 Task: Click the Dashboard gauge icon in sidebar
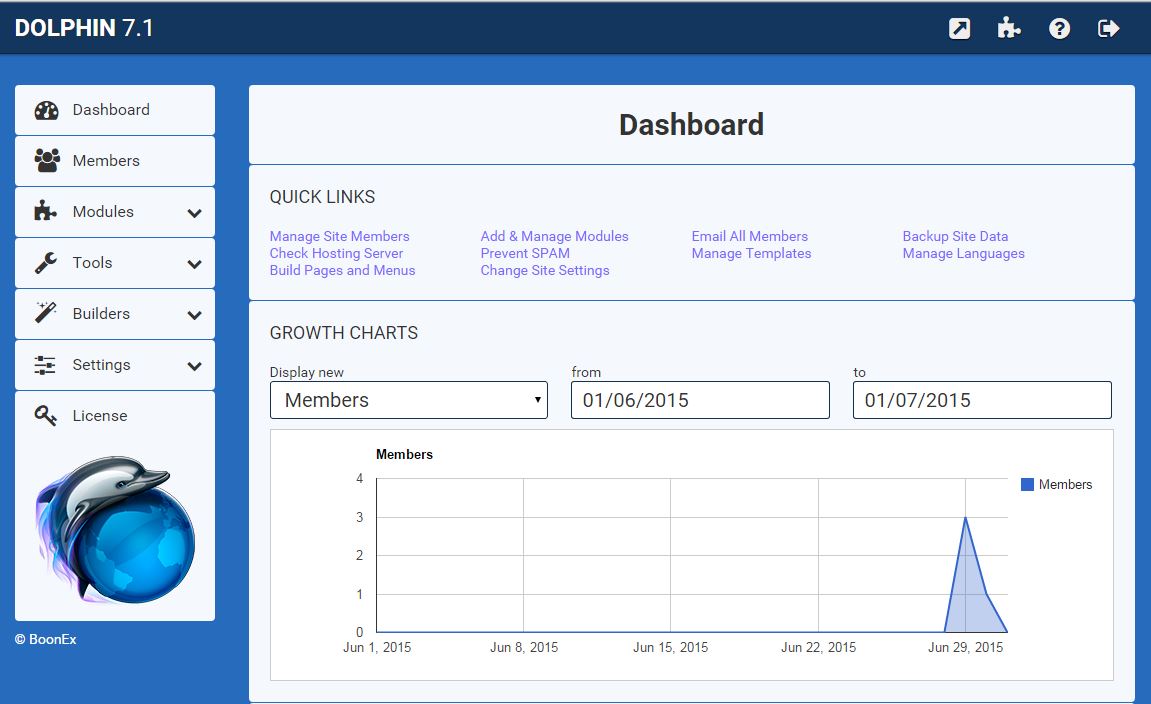(46, 110)
